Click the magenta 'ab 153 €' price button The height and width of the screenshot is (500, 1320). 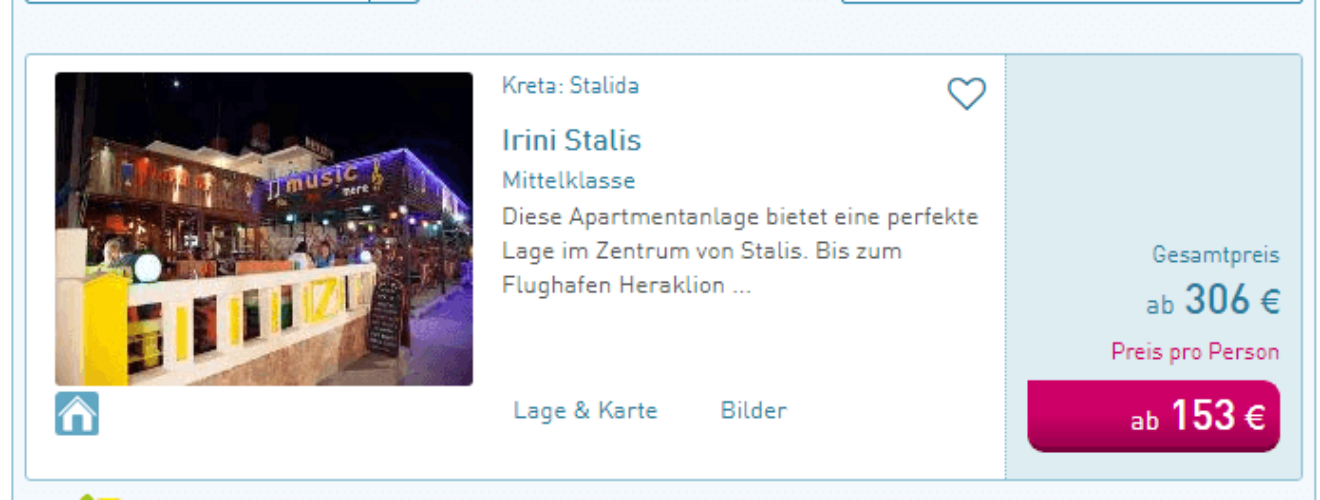[1153, 416]
